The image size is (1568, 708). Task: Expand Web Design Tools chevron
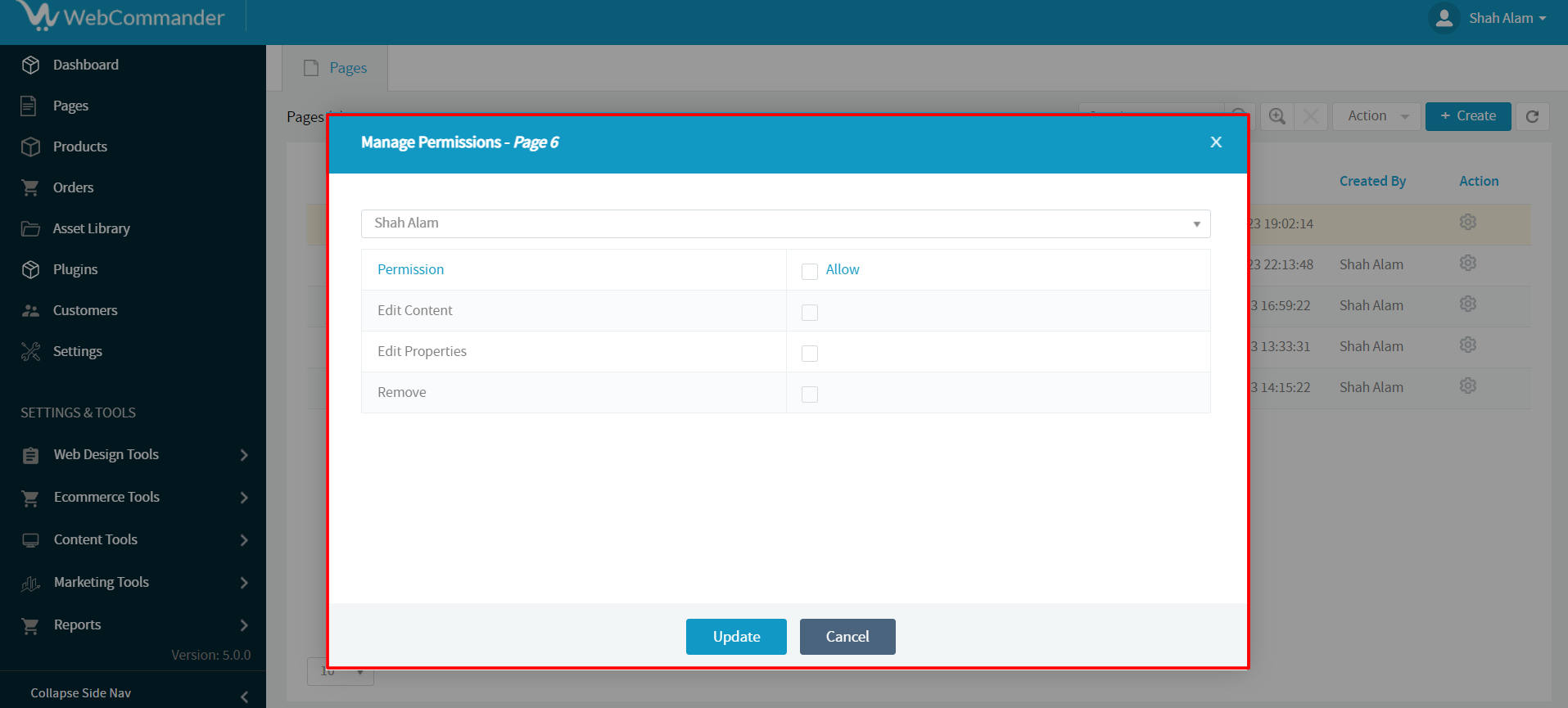click(x=244, y=455)
